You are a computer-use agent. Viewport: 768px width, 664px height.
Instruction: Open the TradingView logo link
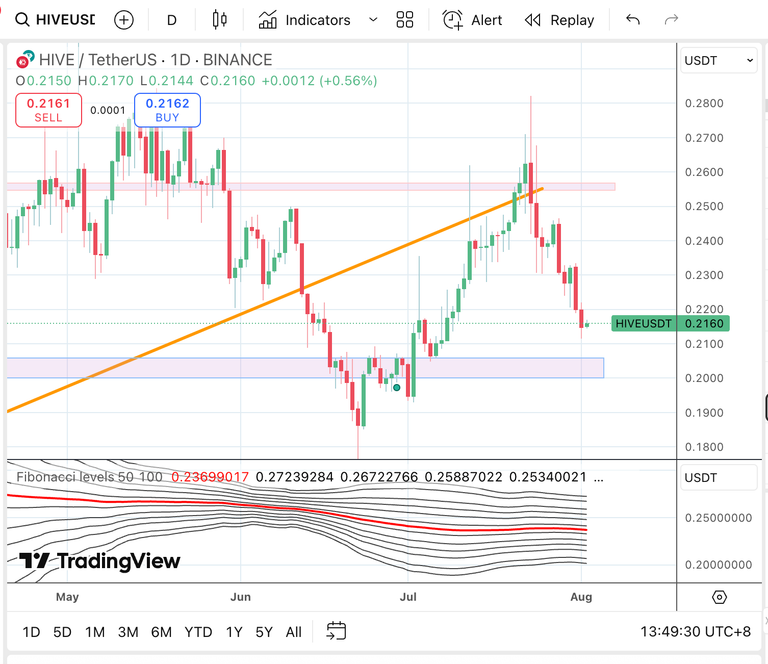pyautogui.click(x=99, y=561)
